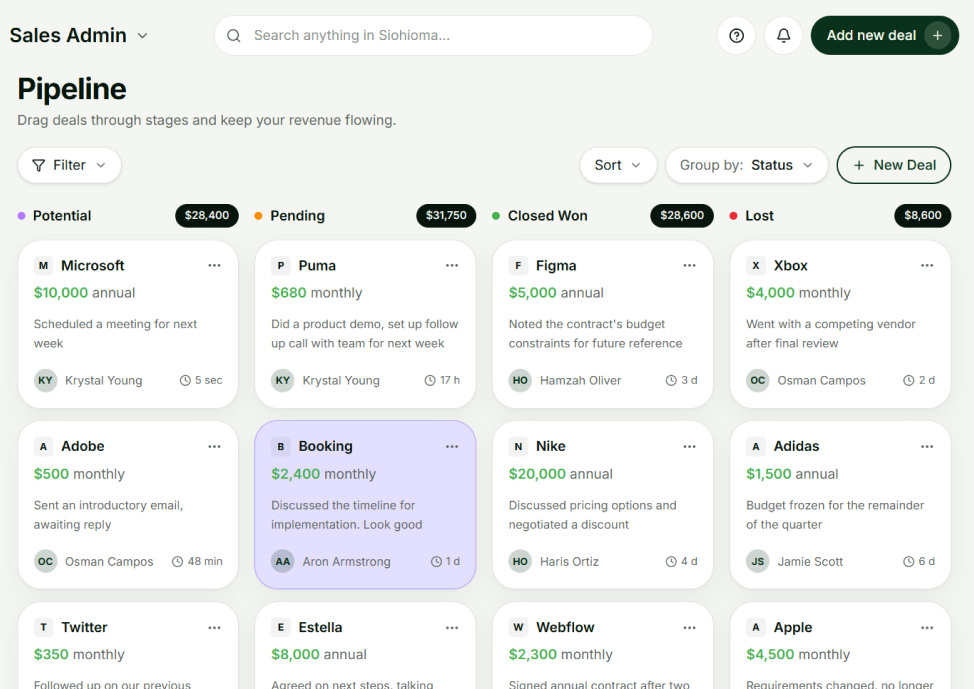Open Puma card three-dot menu
Screen dimensions: 974x689
pos(452,265)
